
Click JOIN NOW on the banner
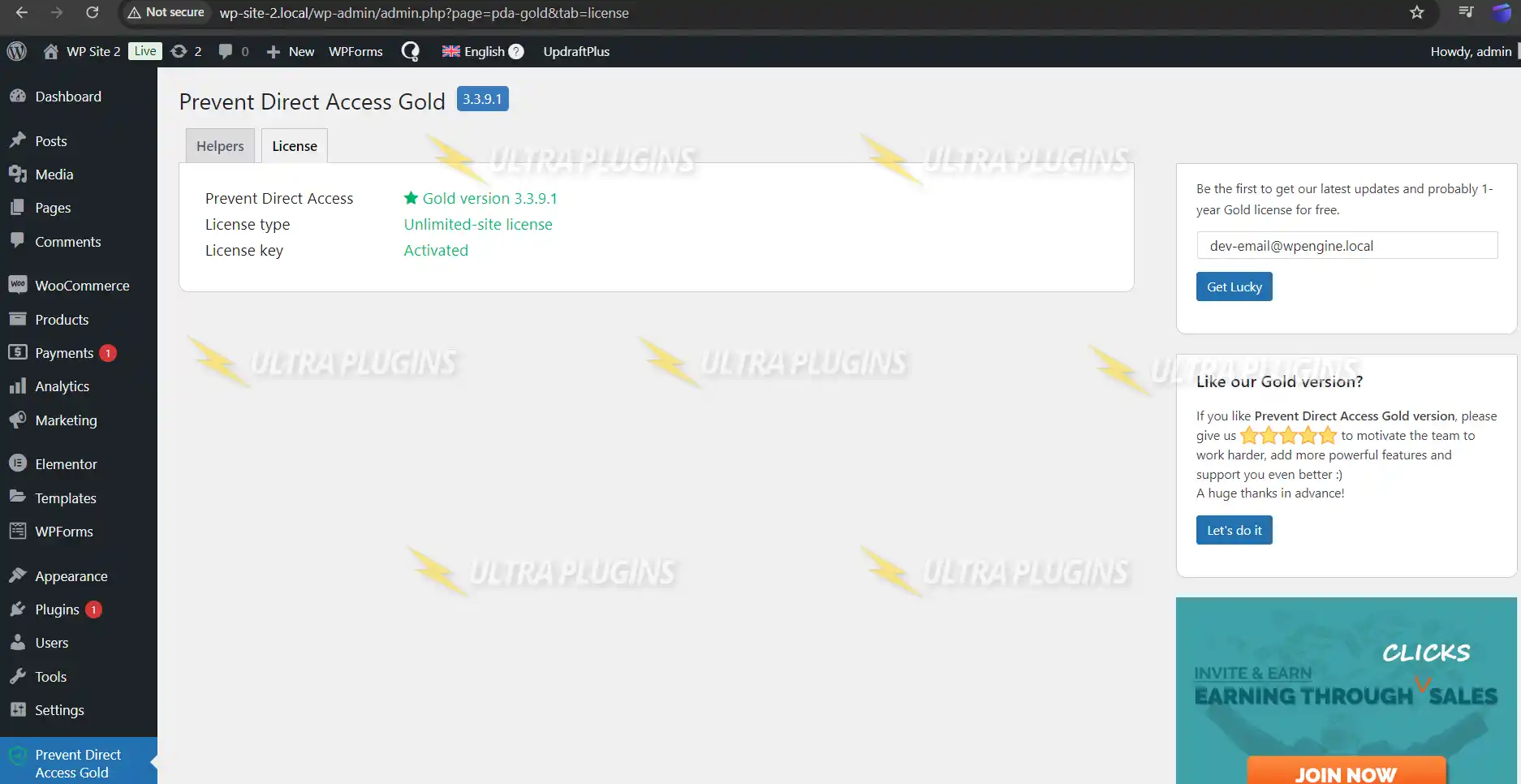[1346, 772]
